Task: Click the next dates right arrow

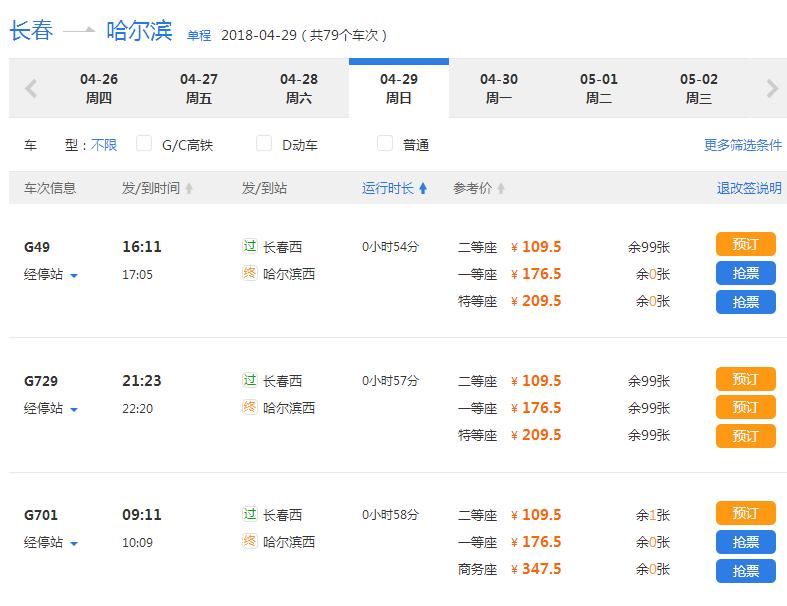Action: 771,89
